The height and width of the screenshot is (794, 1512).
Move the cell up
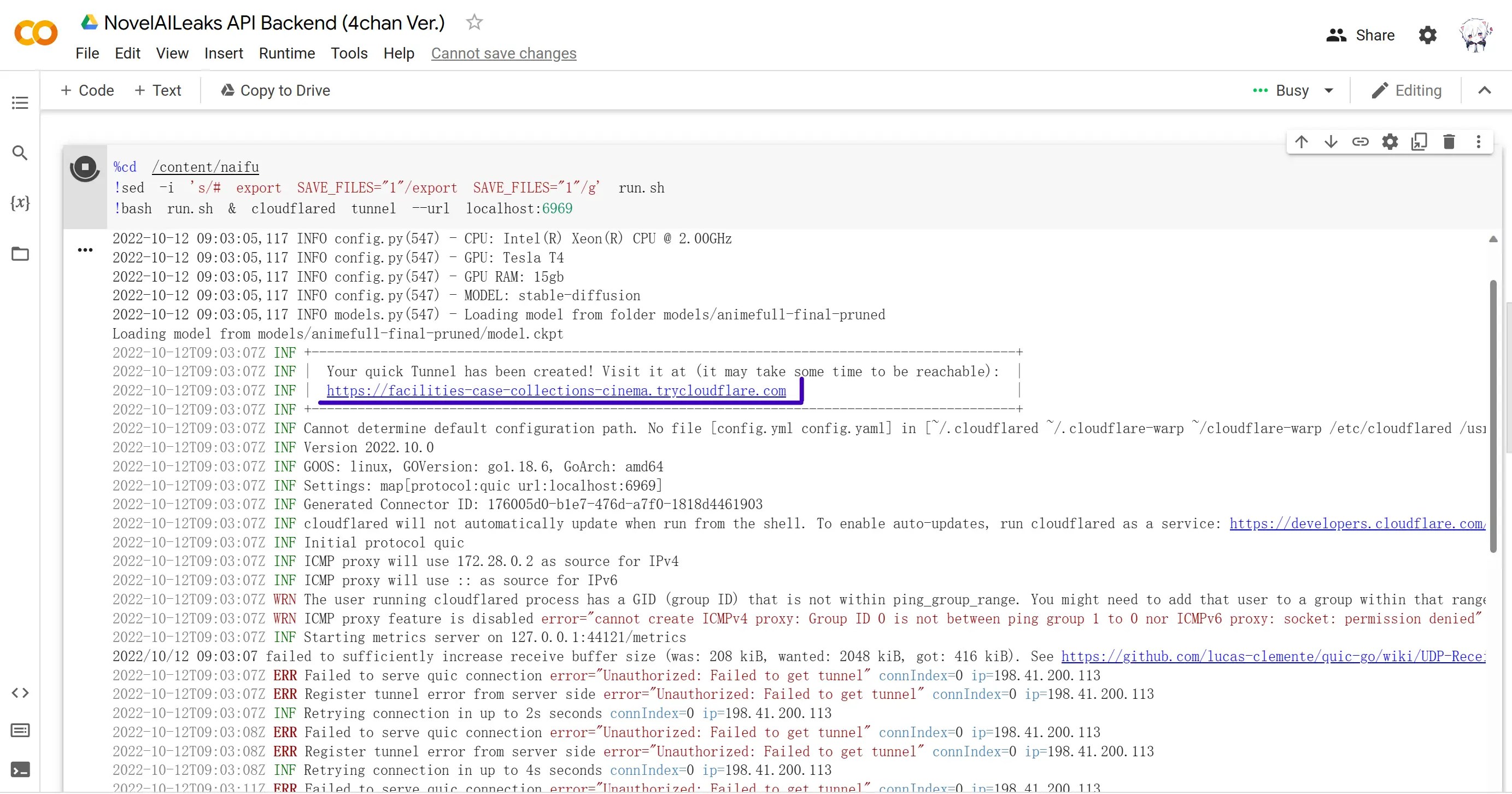tap(1302, 142)
